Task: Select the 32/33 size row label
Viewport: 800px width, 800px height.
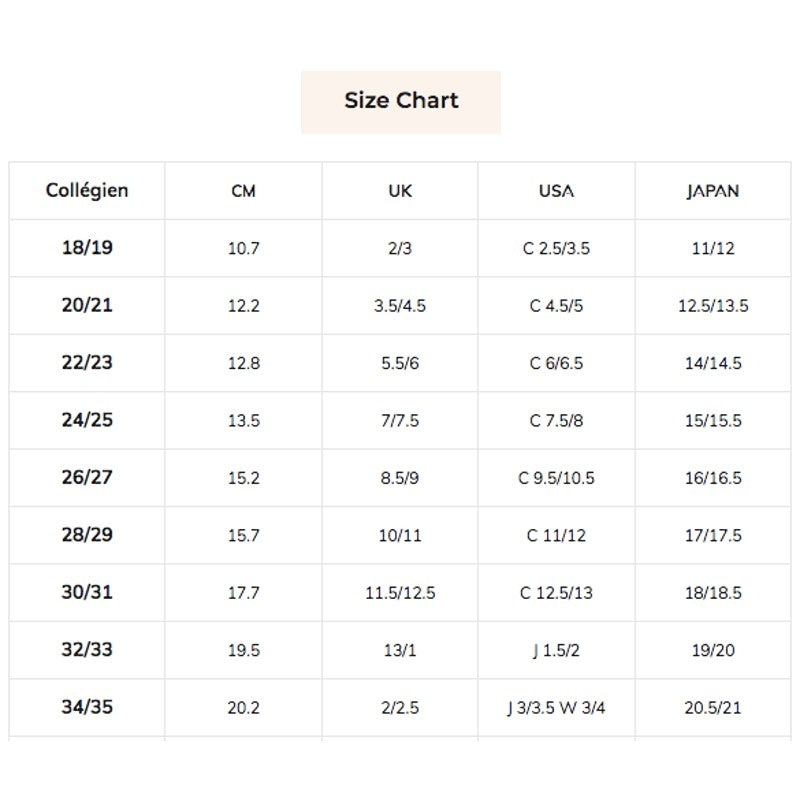Action: tap(87, 650)
